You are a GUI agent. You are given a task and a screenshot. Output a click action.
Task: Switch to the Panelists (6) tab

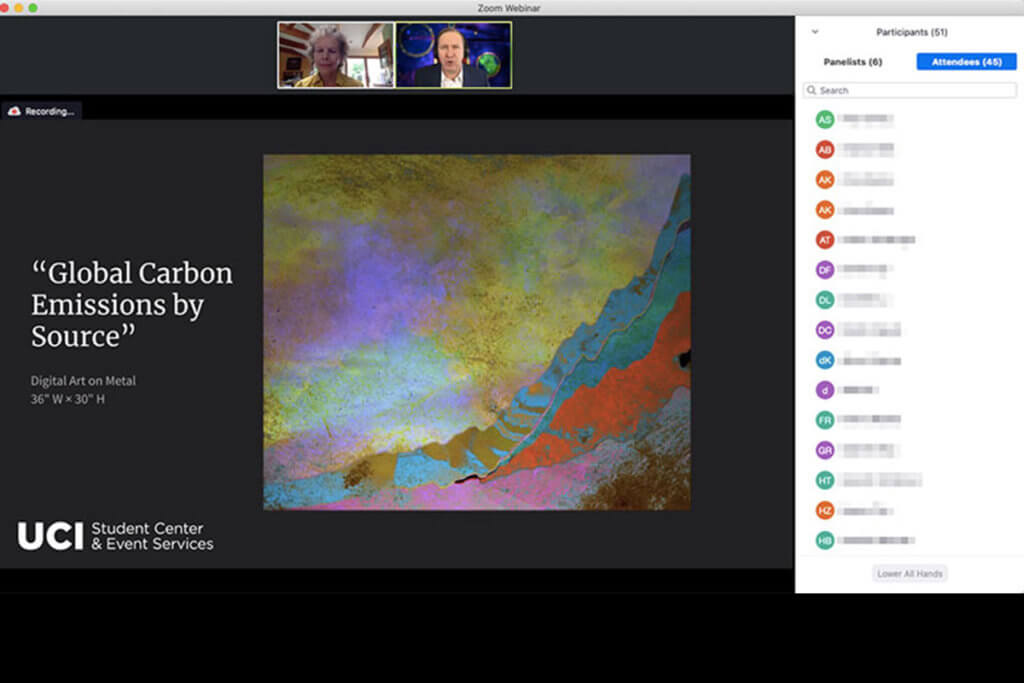tap(852, 62)
